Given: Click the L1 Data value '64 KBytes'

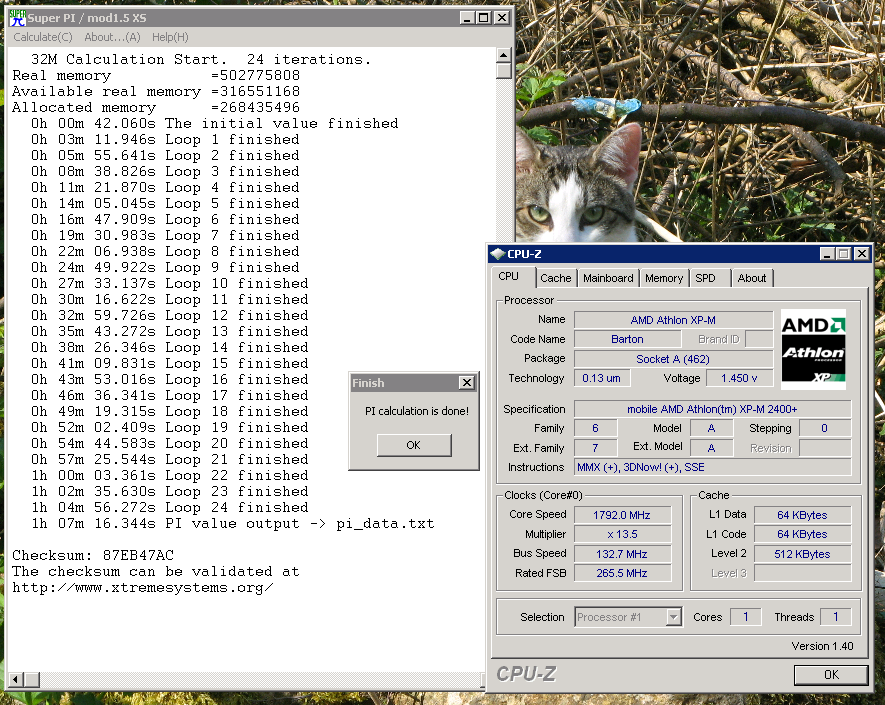Looking at the screenshot, I should click(x=802, y=515).
